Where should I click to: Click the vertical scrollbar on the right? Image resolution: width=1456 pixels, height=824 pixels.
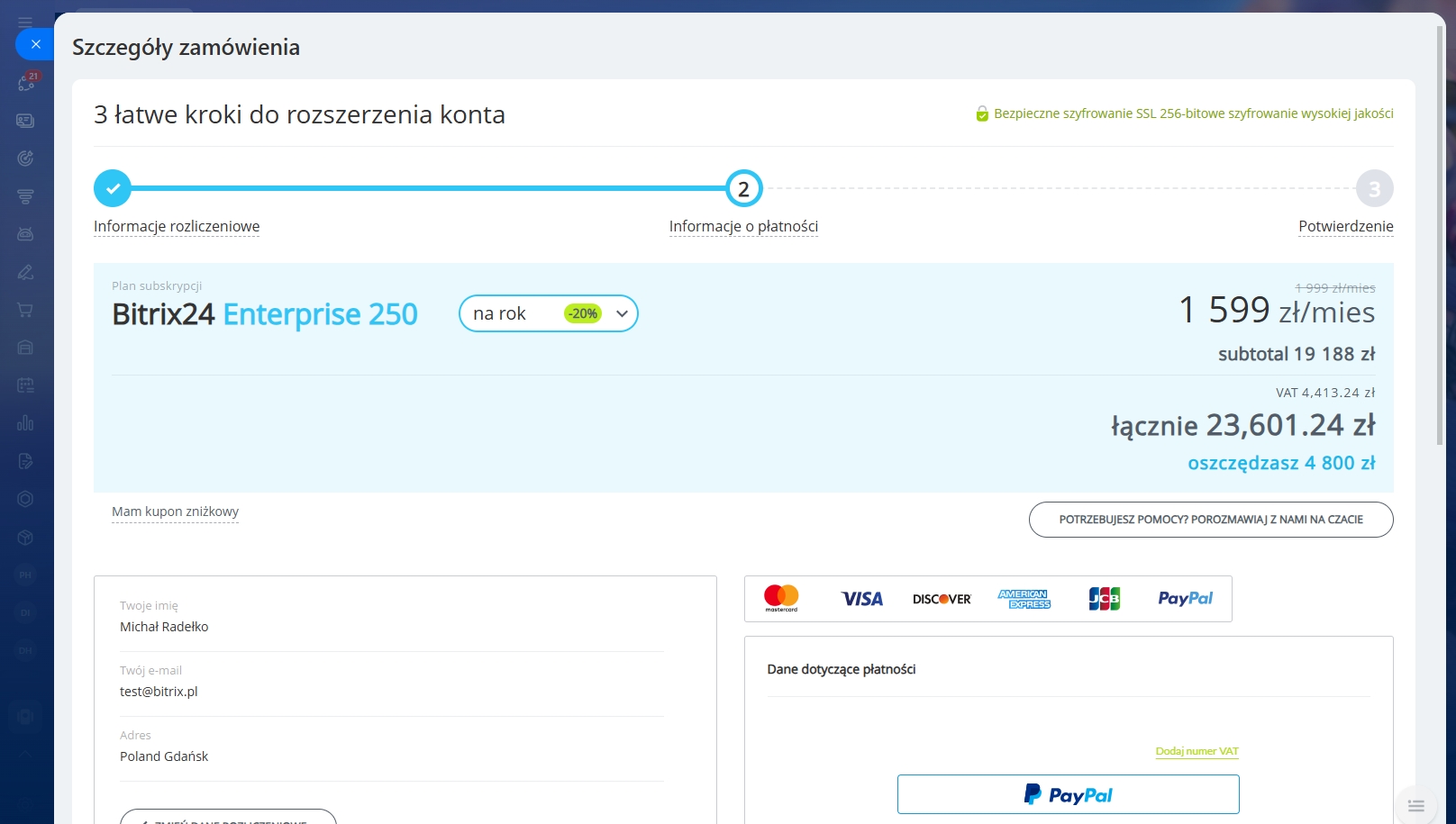click(1440, 234)
